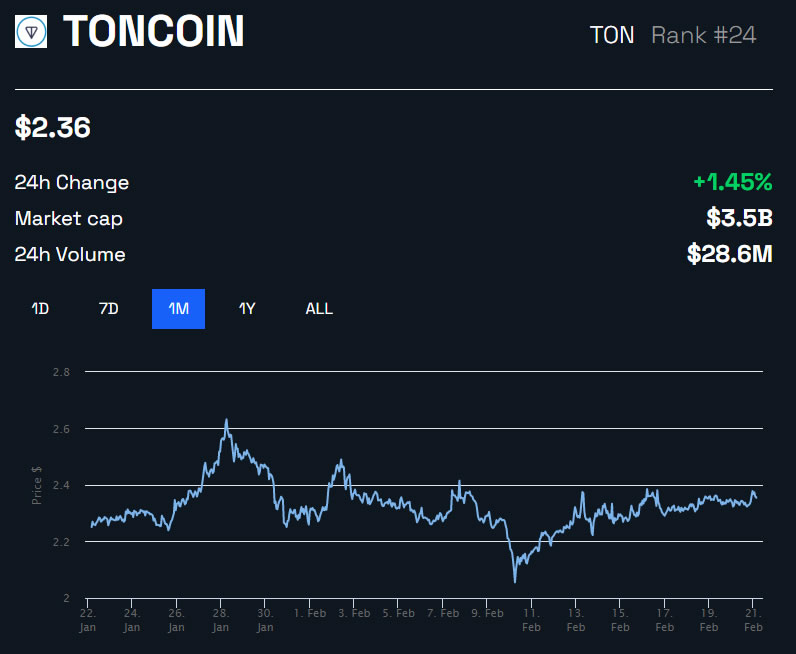
Task: Choose the highlighted 1M range button
Action: pos(178,309)
